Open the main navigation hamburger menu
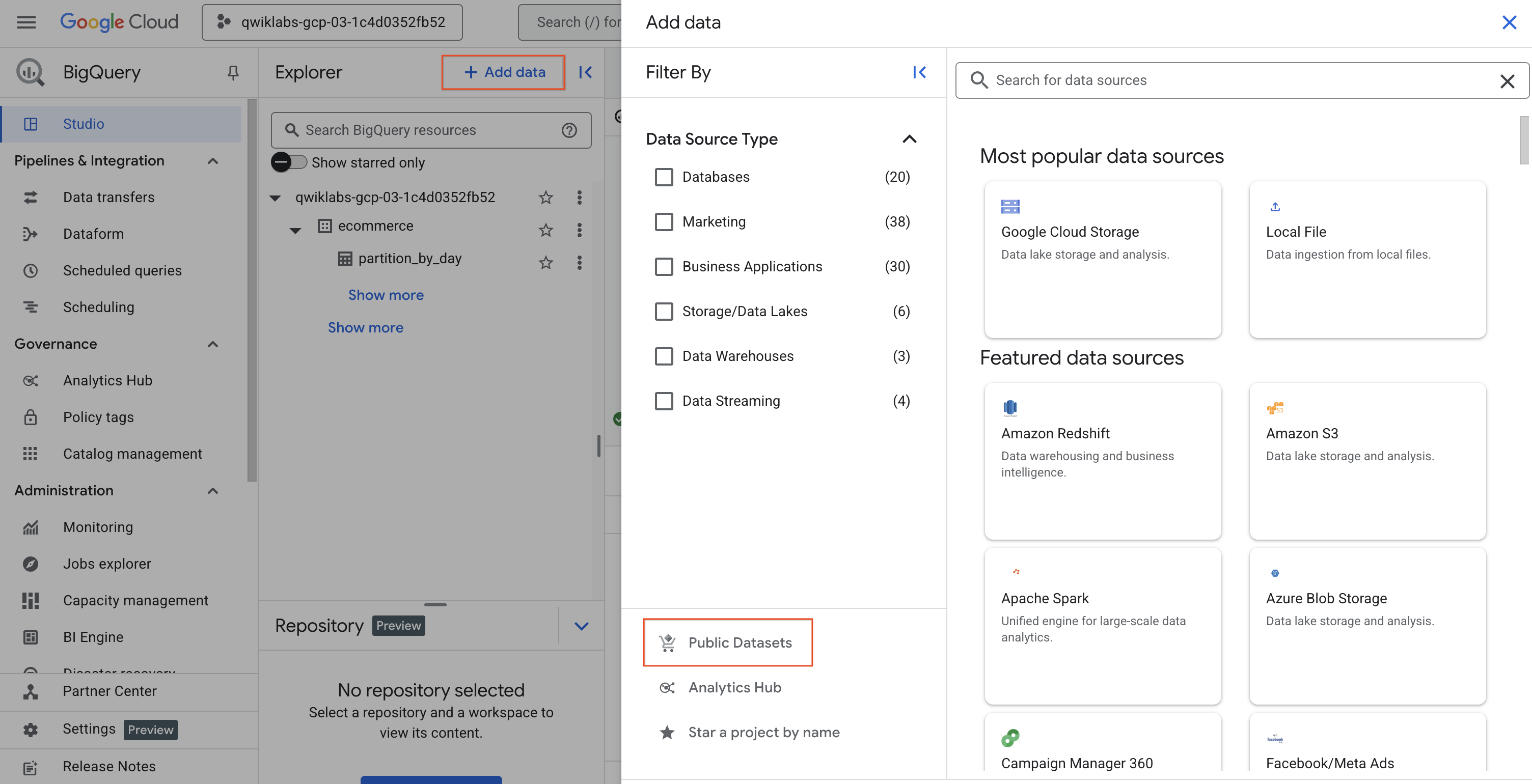The width and height of the screenshot is (1532, 784). (x=26, y=22)
